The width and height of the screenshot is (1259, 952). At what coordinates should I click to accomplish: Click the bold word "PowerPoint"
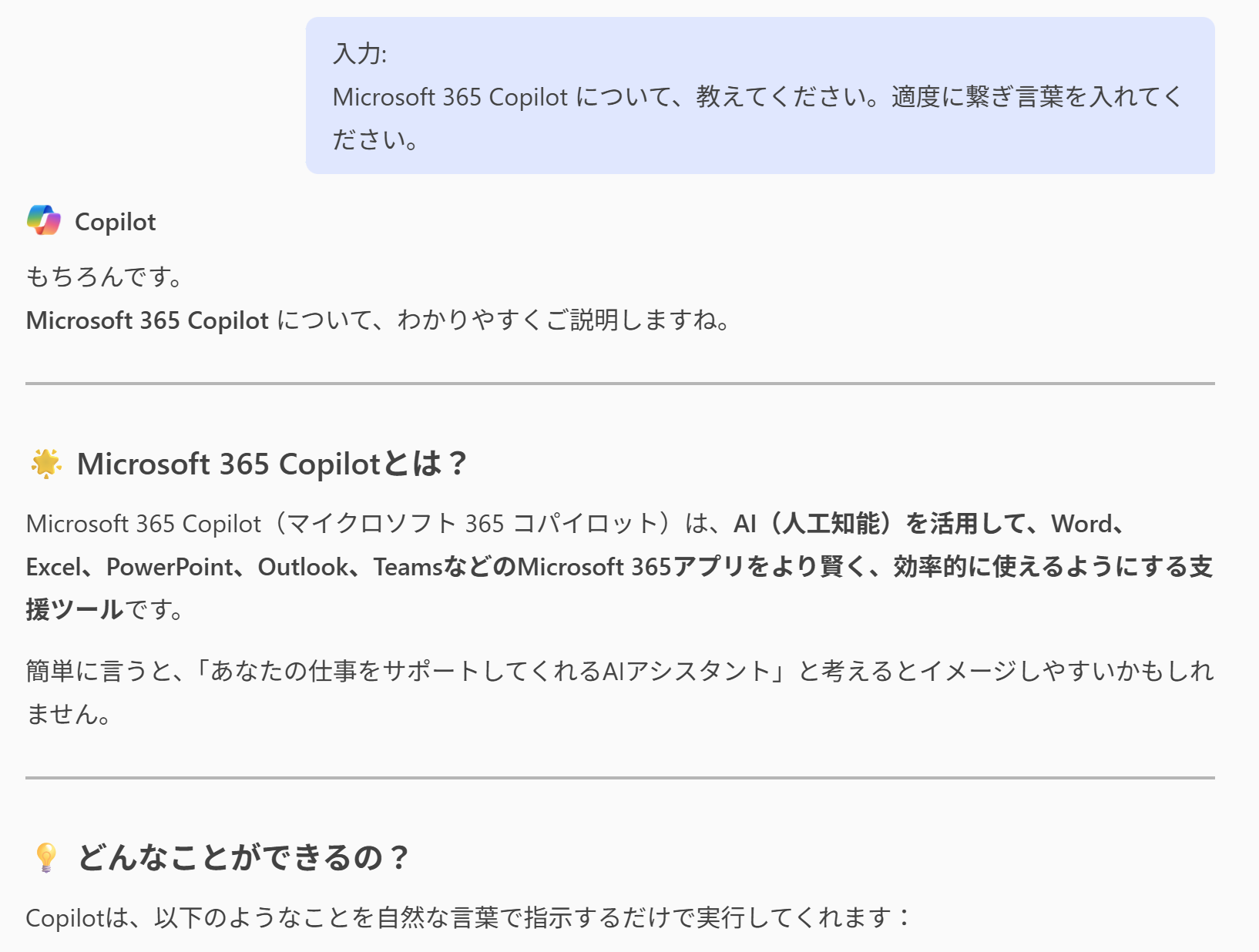pyautogui.click(x=169, y=567)
